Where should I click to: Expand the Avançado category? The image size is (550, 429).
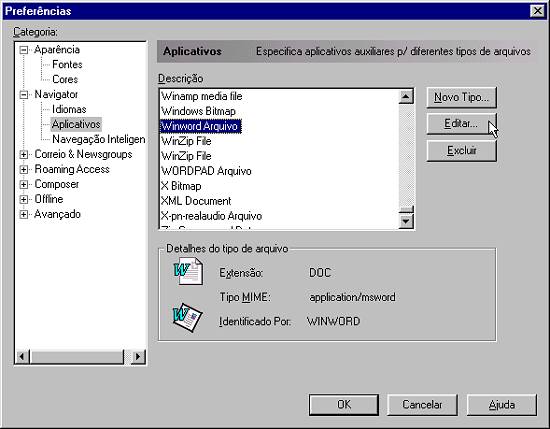[x=24, y=214]
